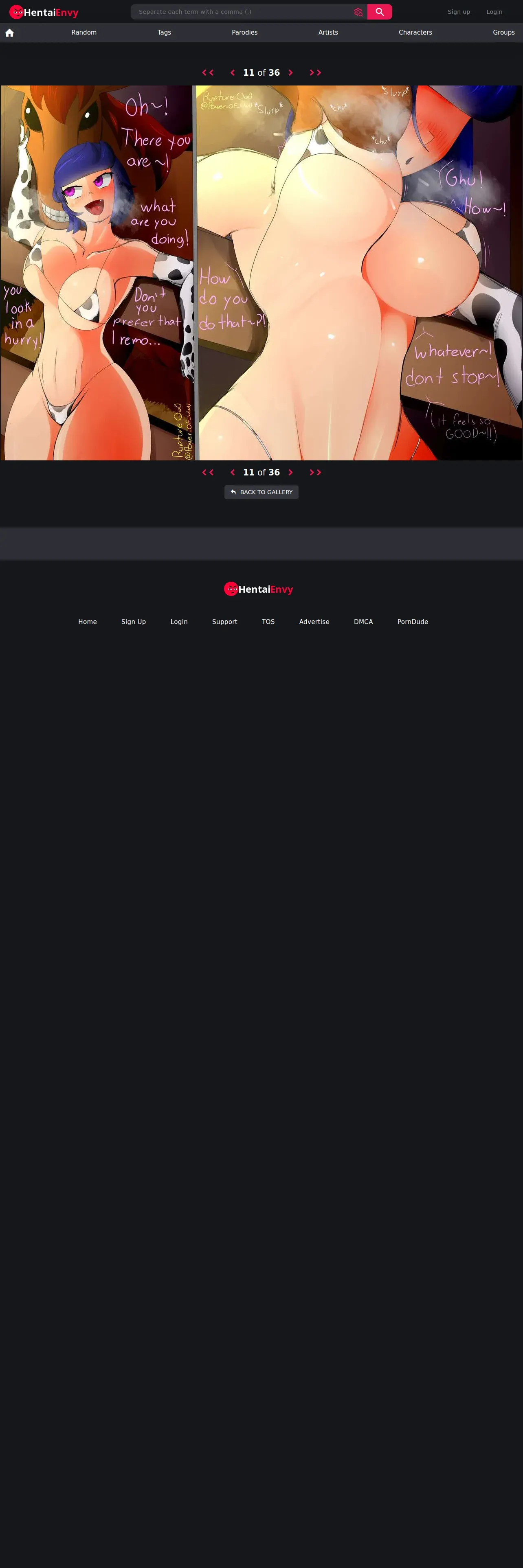Click the footer Login link

click(x=179, y=622)
